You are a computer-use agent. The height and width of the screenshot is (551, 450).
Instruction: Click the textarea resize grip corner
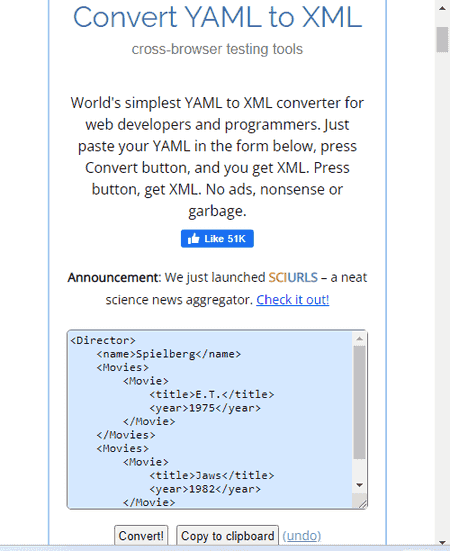click(x=362, y=503)
